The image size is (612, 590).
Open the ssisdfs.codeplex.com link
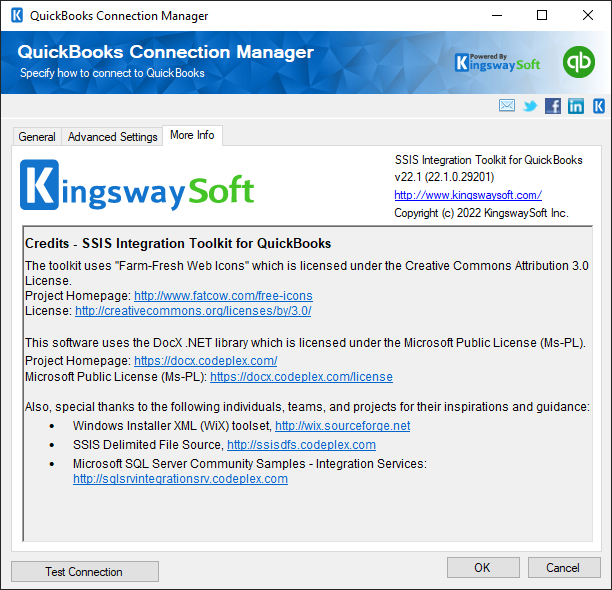(301, 444)
